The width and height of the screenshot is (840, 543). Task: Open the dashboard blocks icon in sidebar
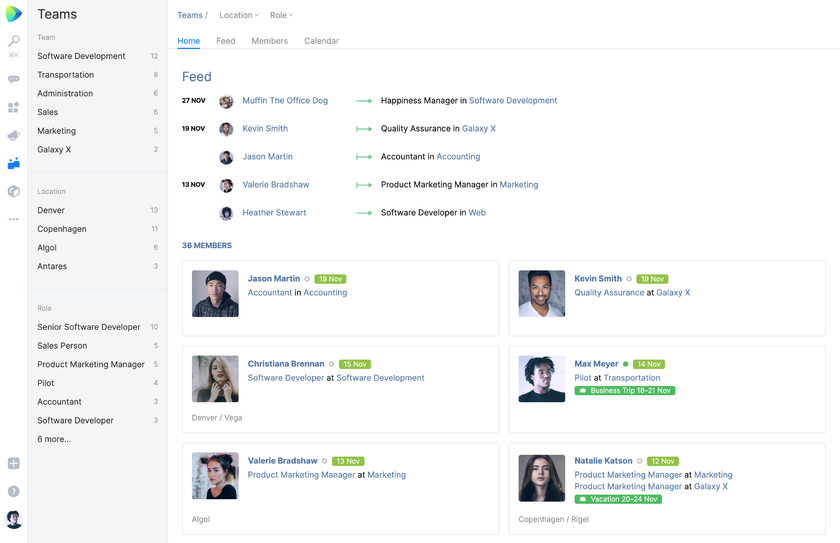14,107
